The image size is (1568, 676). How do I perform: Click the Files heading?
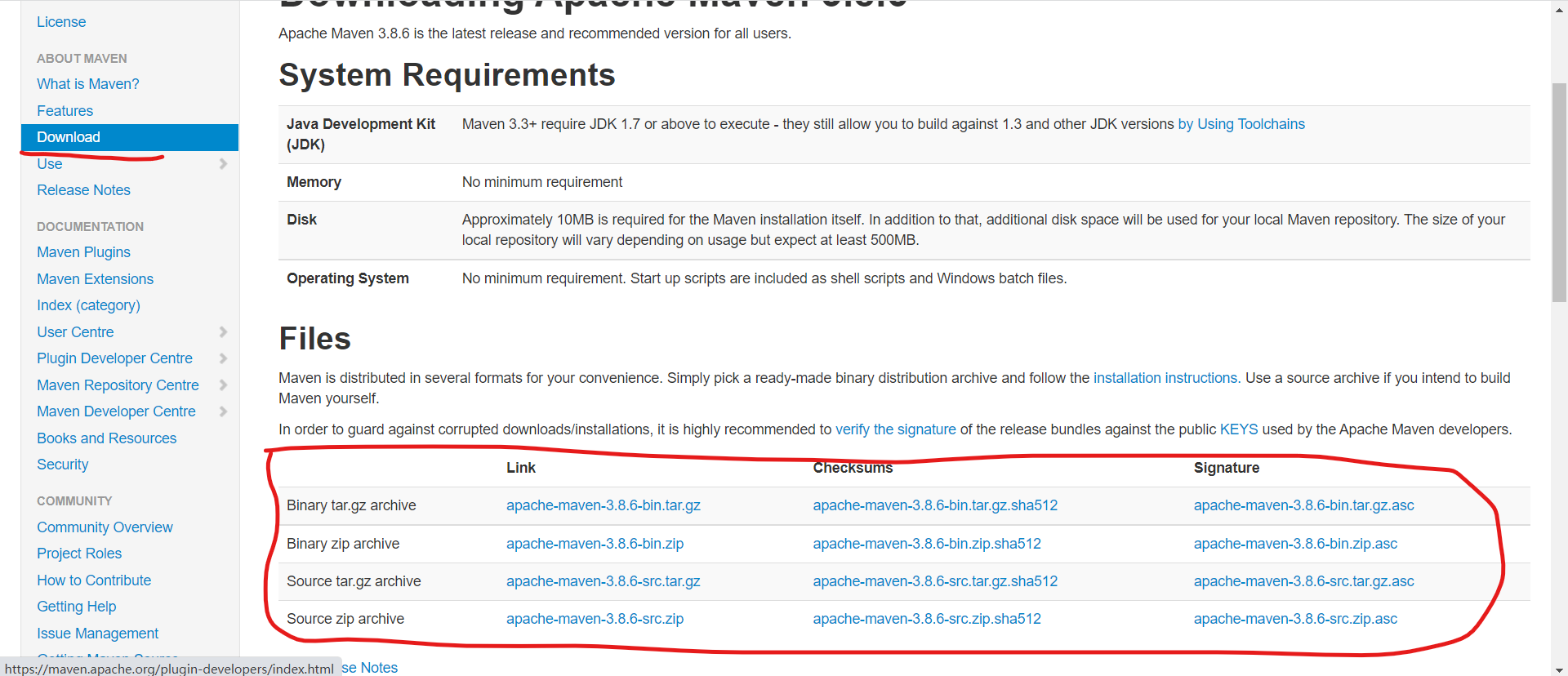(x=314, y=339)
